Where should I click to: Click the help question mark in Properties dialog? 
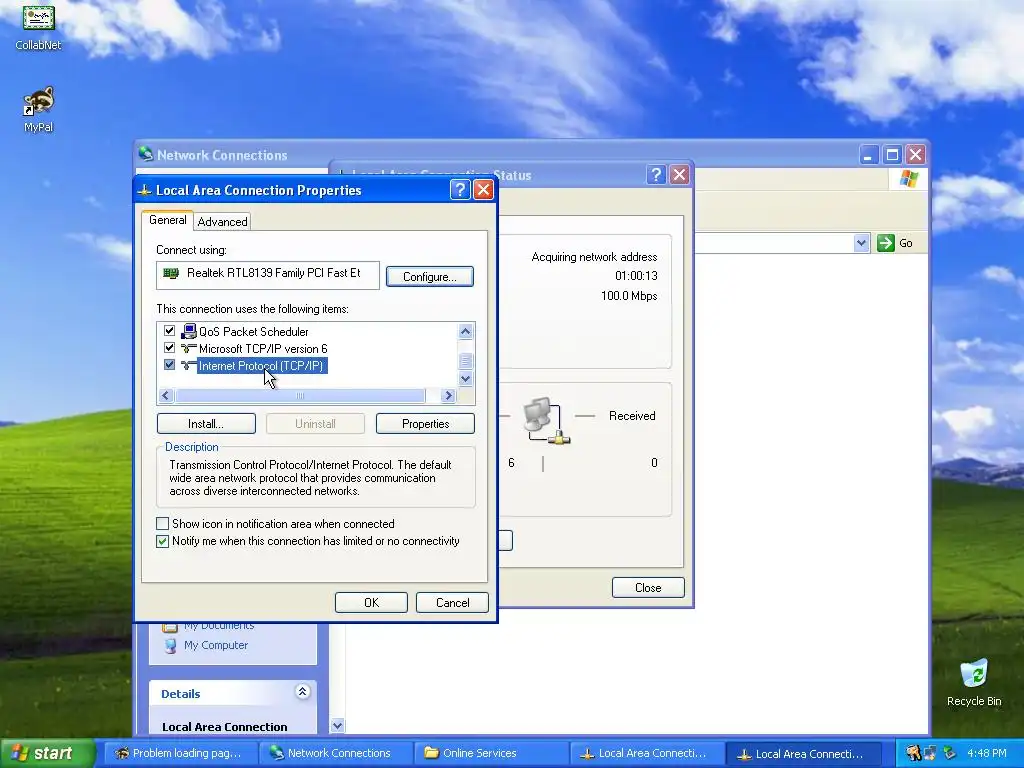coord(460,190)
